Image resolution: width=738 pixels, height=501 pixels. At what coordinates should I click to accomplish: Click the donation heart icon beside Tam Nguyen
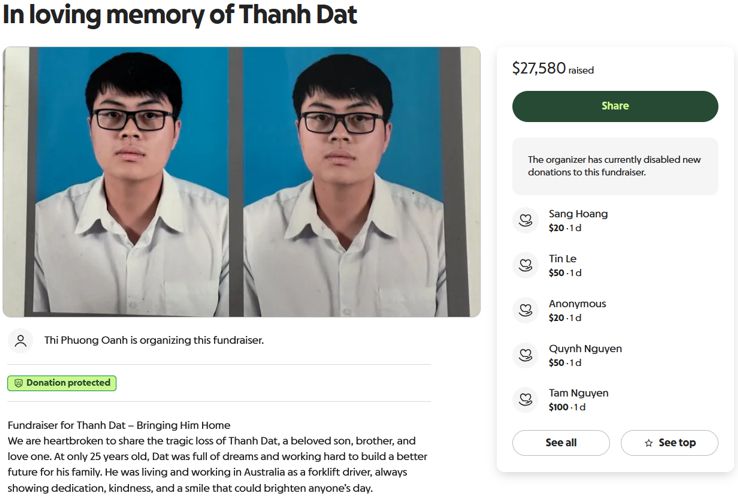point(525,400)
